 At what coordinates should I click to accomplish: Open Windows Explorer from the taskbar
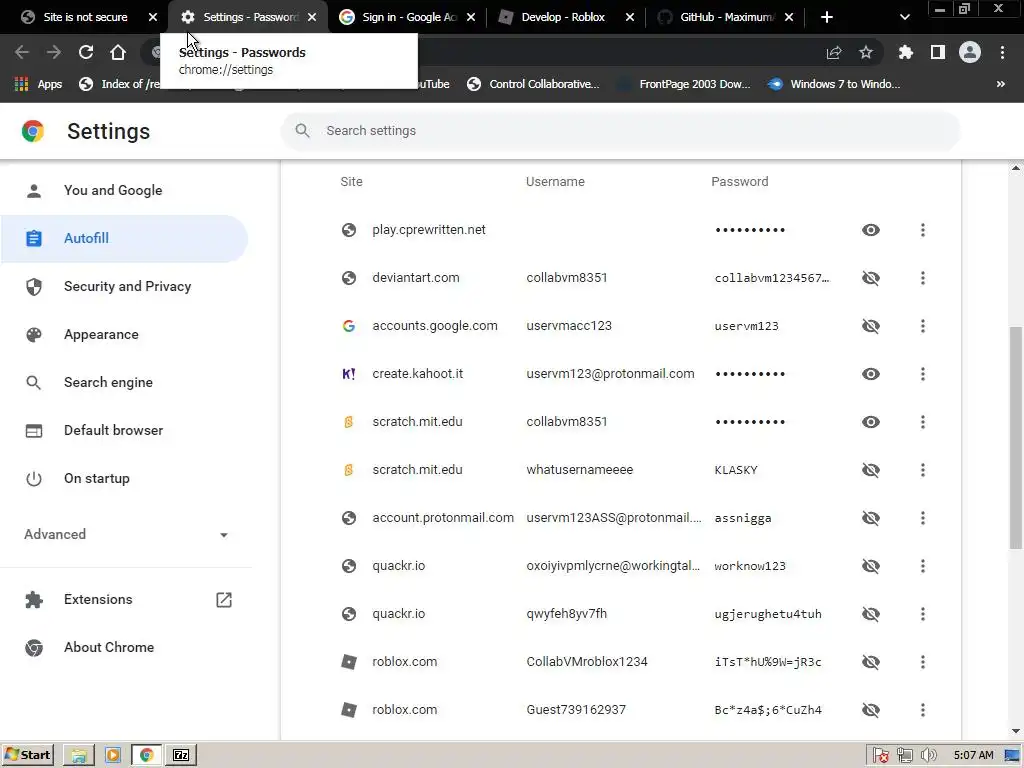tap(79, 755)
